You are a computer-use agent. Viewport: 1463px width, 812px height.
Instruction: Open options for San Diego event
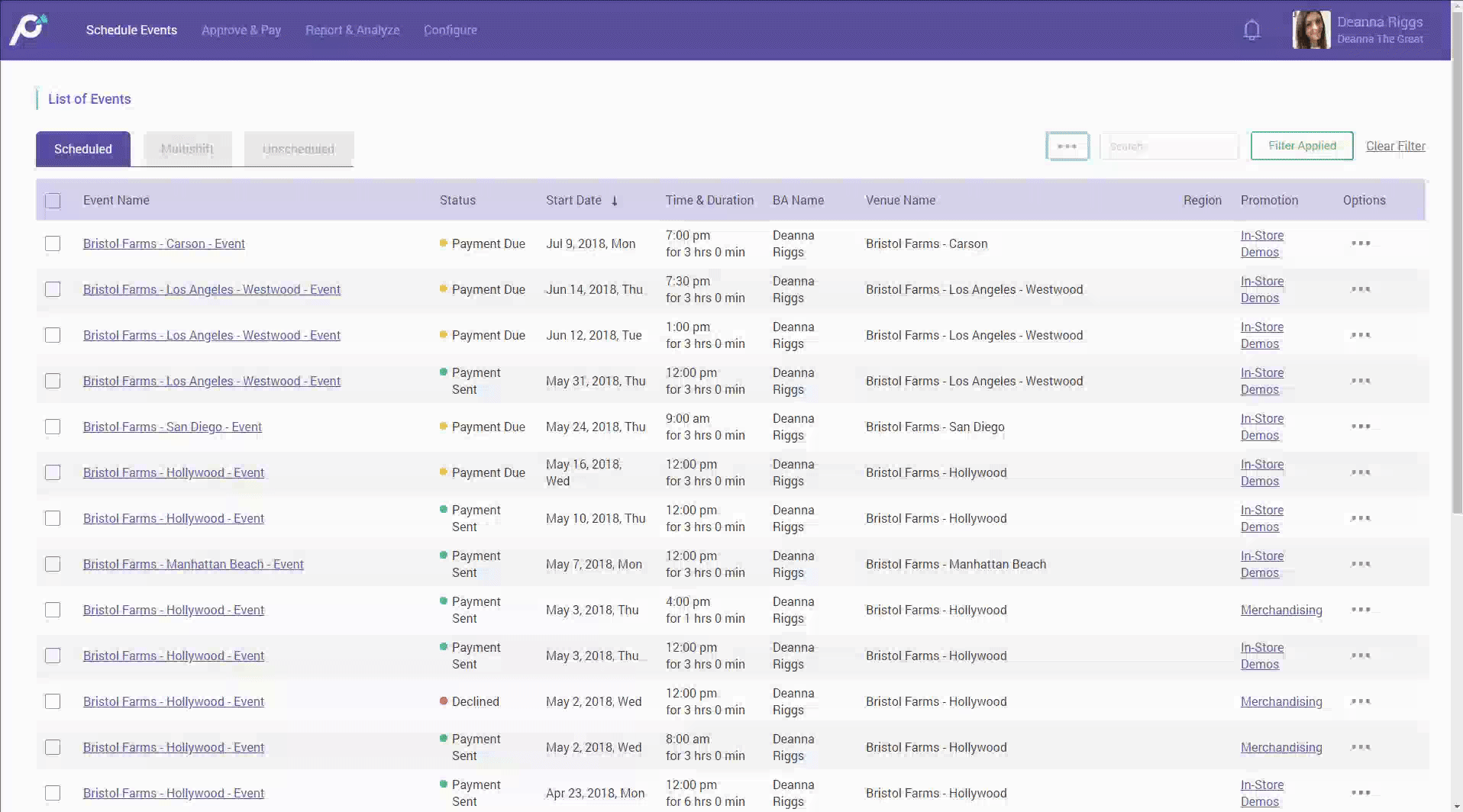pos(1361,427)
